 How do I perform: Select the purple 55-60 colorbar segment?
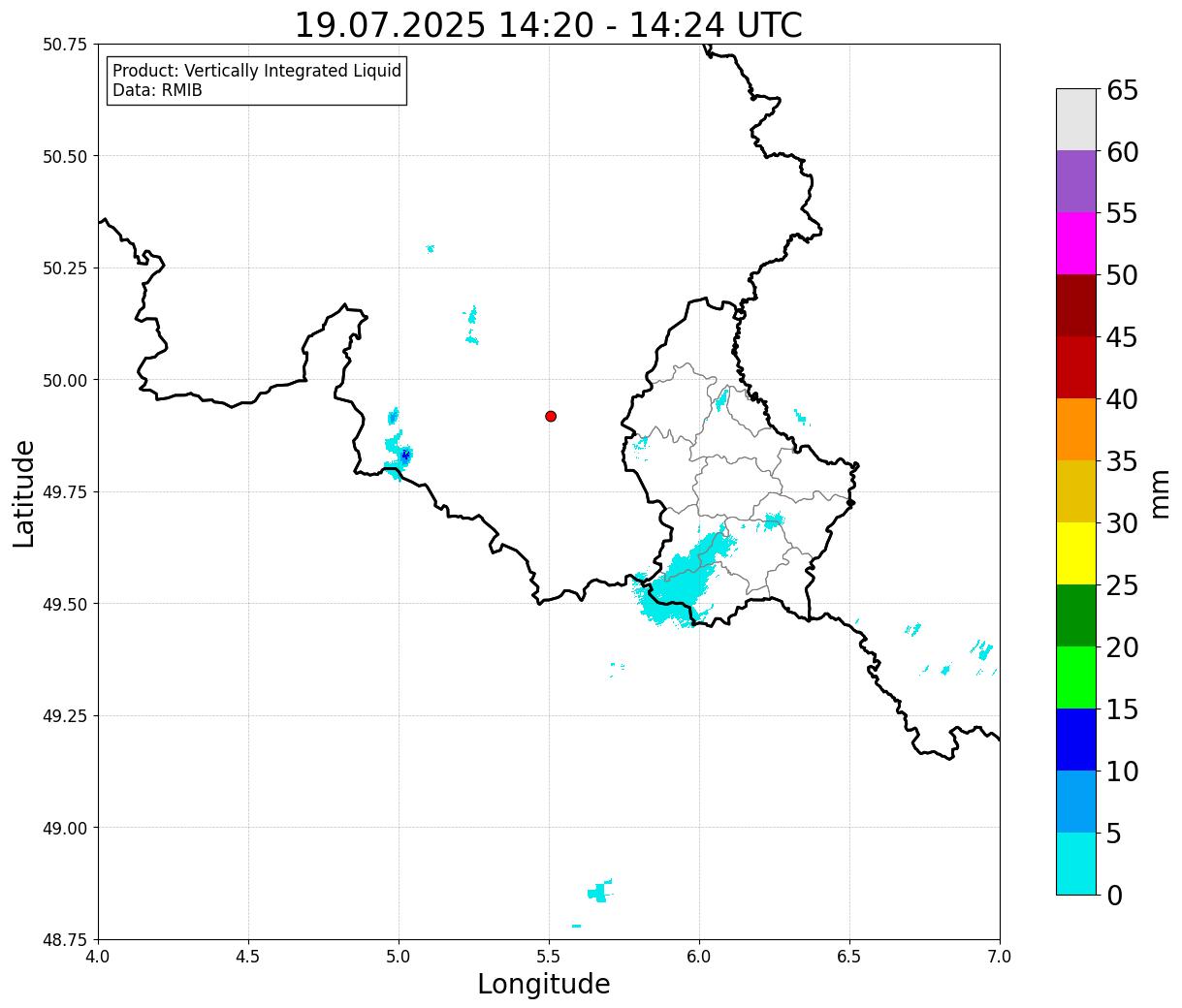(1076, 181)
